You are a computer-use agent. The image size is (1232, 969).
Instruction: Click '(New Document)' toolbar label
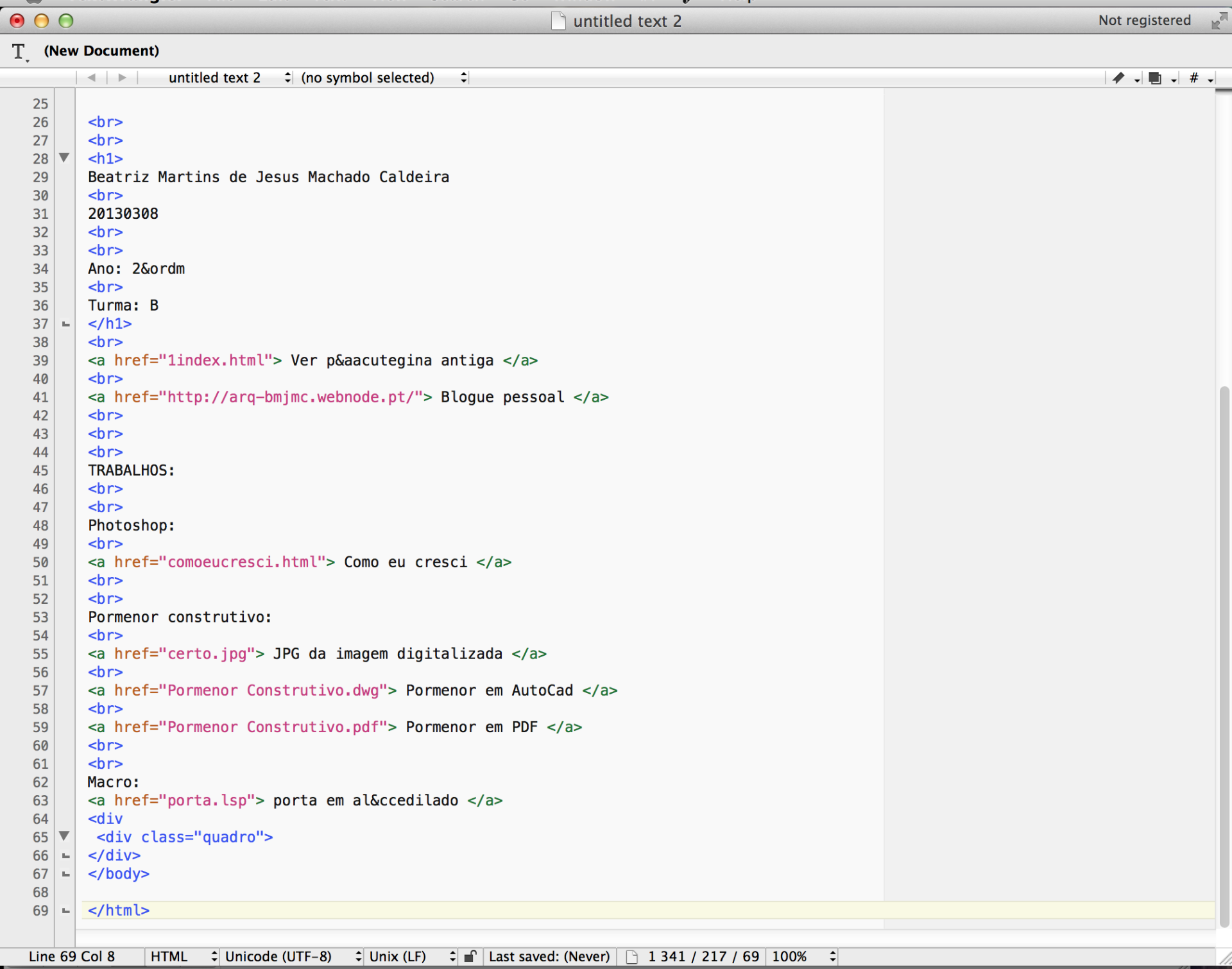tap(101, 51)
